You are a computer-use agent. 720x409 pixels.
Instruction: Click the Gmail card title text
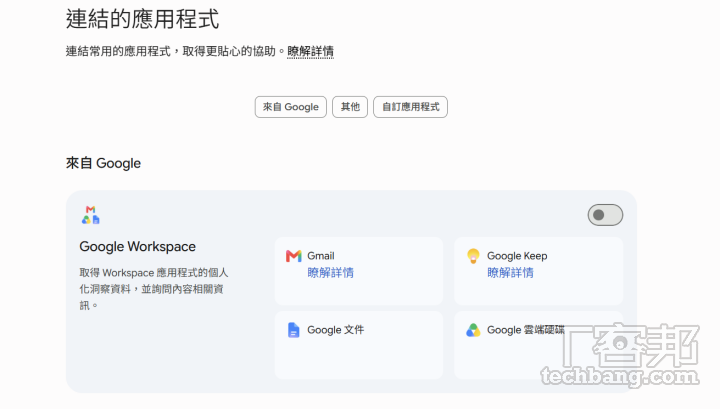click(x=321, y=256)
